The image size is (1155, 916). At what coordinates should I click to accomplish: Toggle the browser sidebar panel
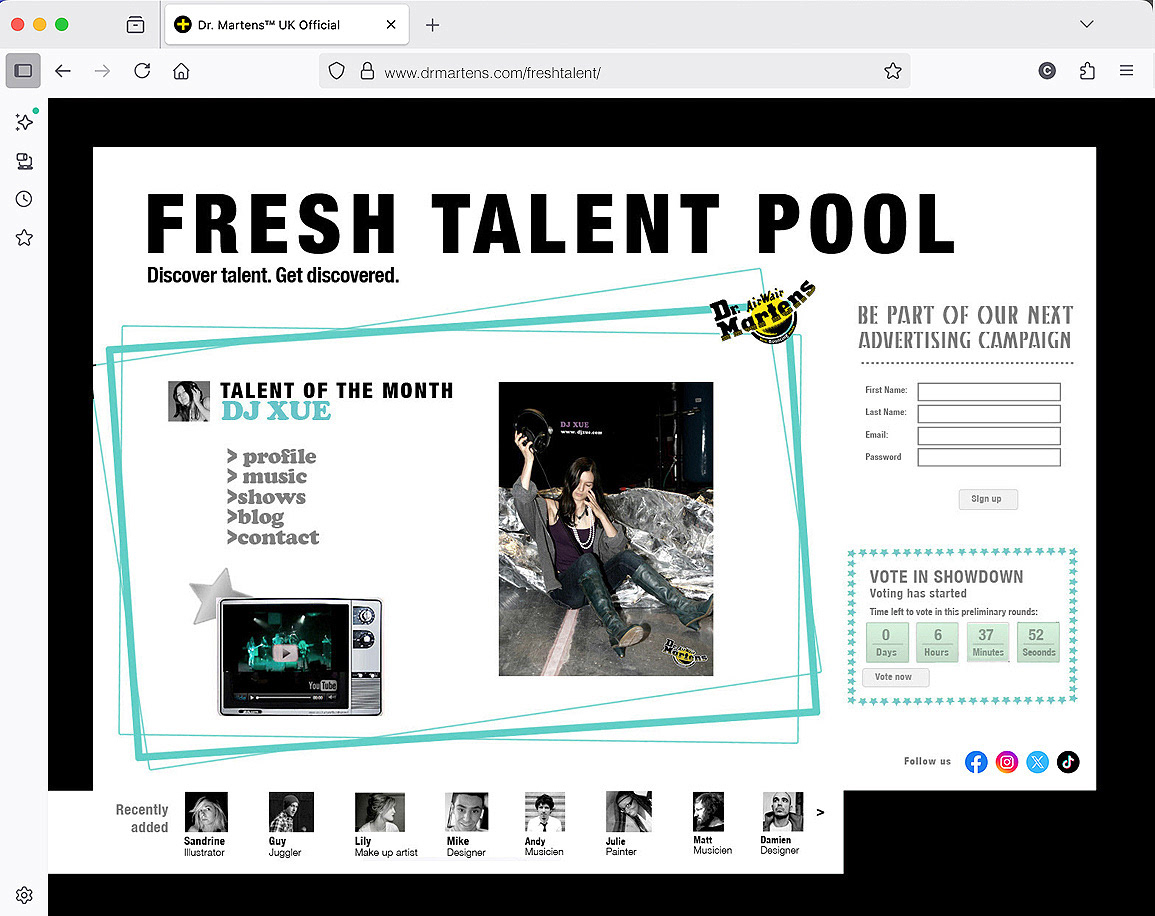point(24,71)
